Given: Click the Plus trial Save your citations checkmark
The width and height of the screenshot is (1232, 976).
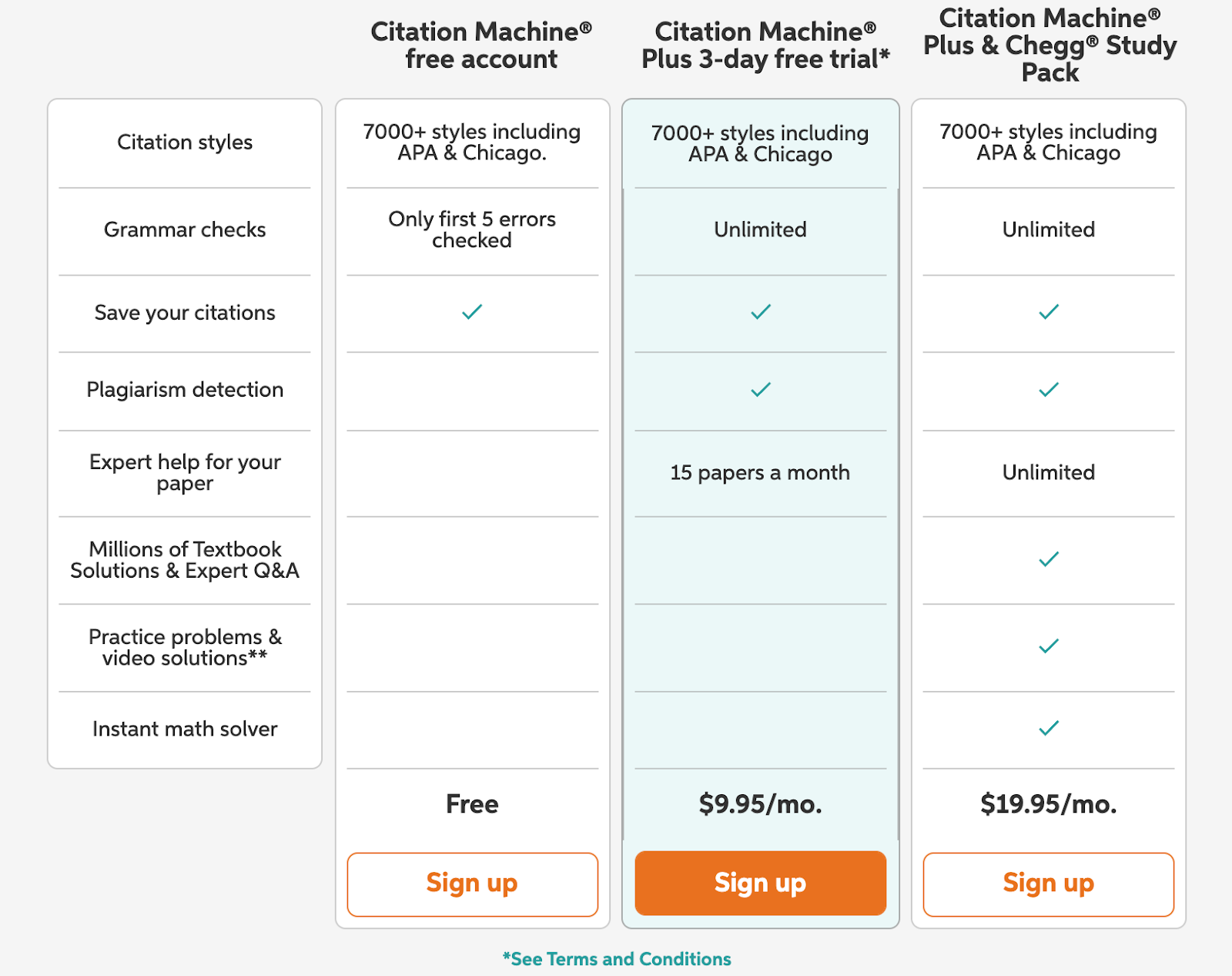Looking at the screenshot, I should [761, 312].
